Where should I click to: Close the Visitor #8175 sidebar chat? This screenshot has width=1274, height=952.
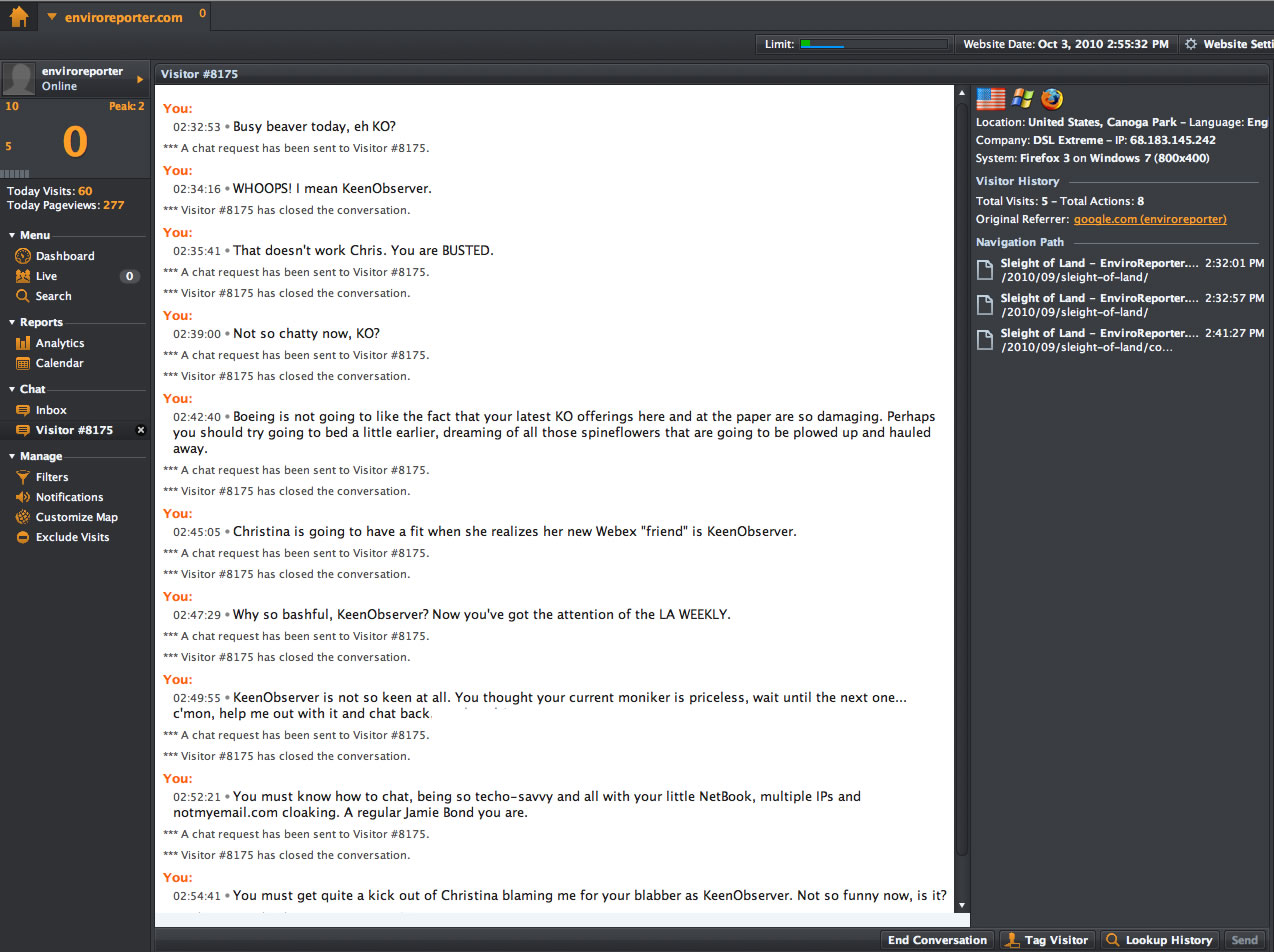coord(141,430)
